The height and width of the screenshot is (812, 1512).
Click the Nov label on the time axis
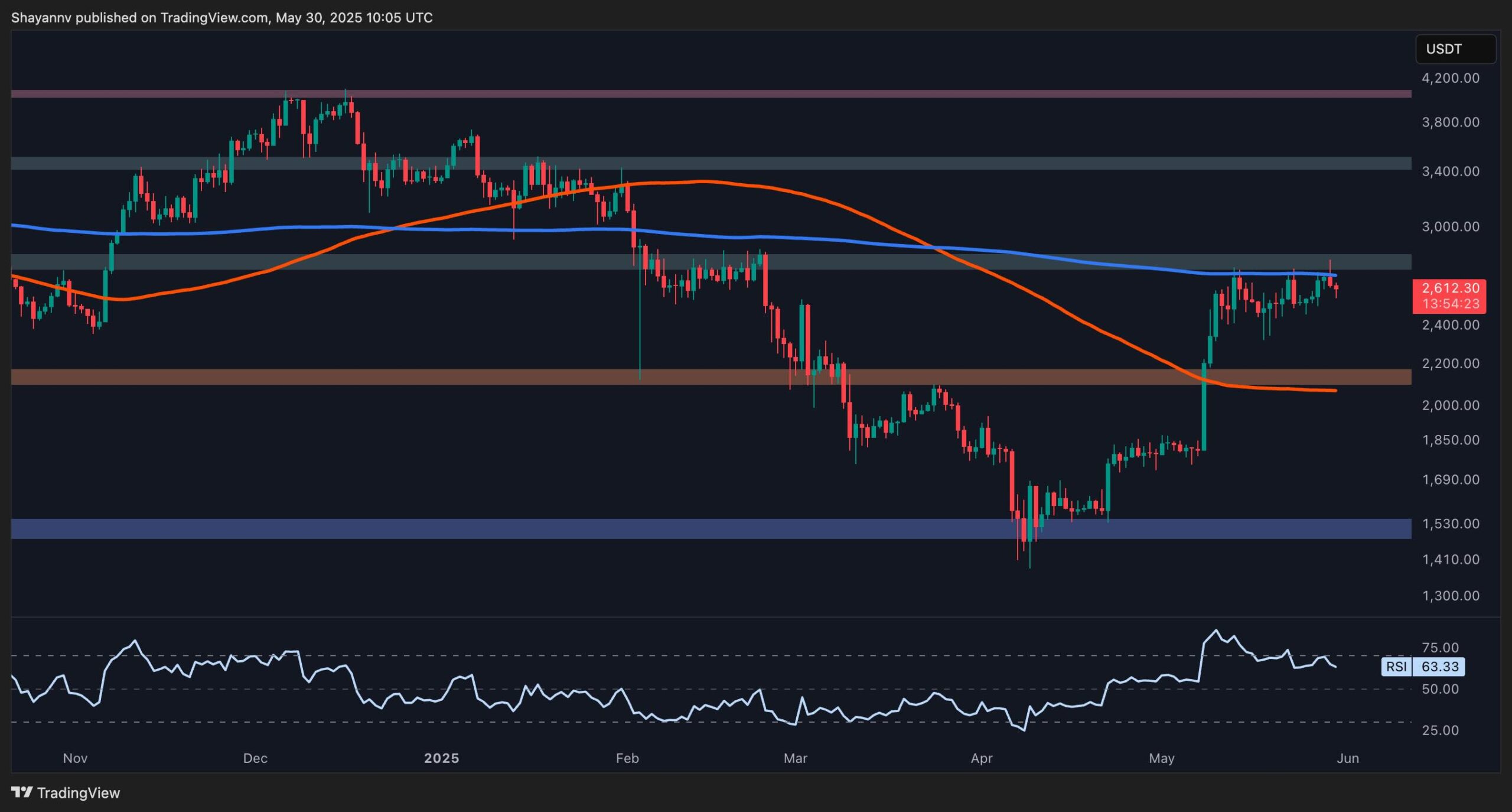(x=75, y=758)
